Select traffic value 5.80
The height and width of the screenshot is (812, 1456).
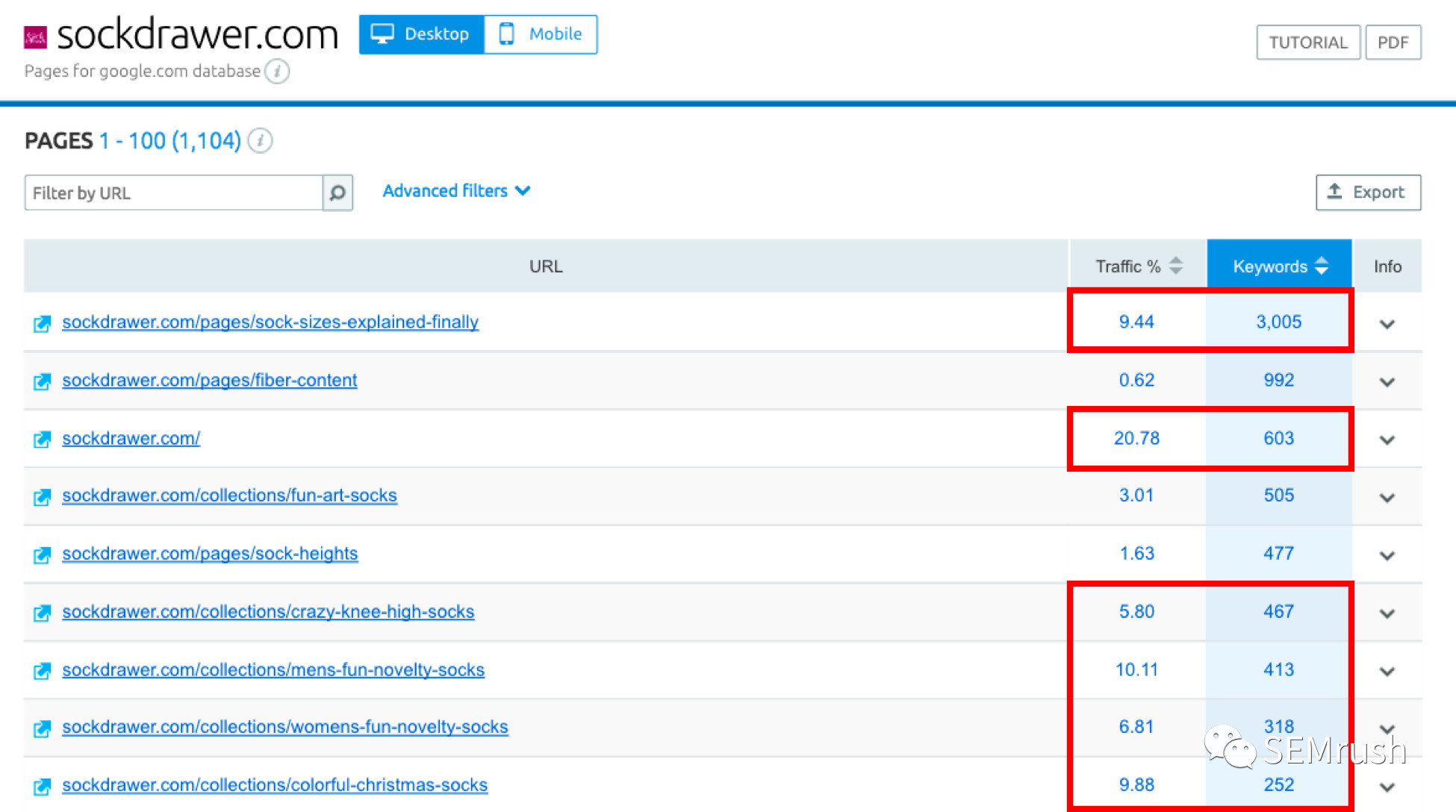1136,612
